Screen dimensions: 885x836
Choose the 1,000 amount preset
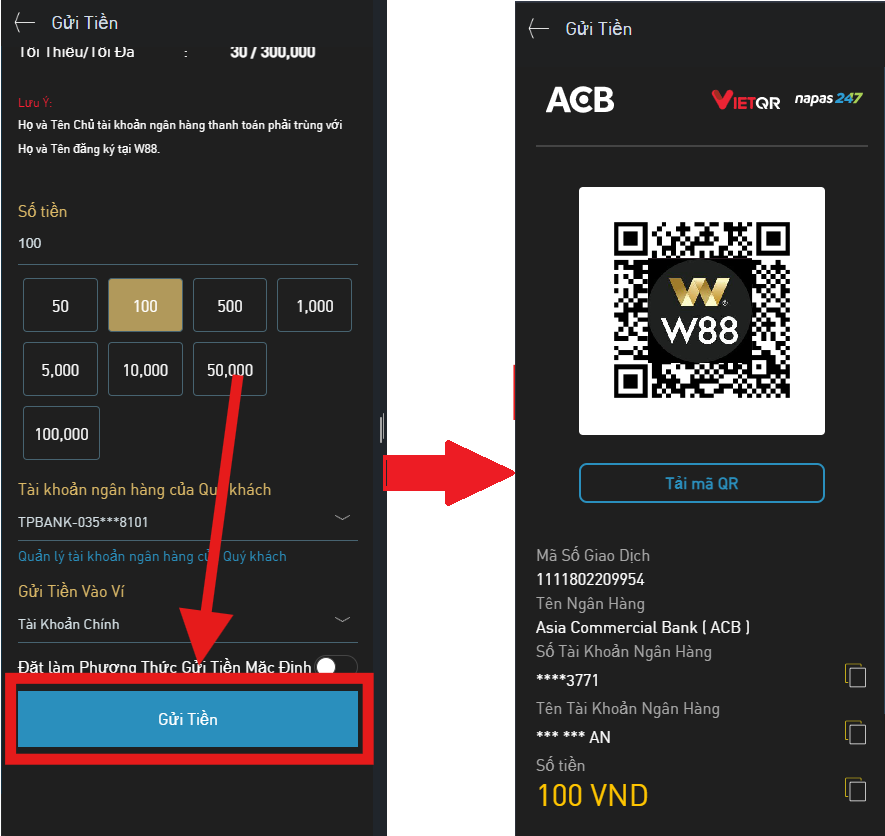click(314, 305)
